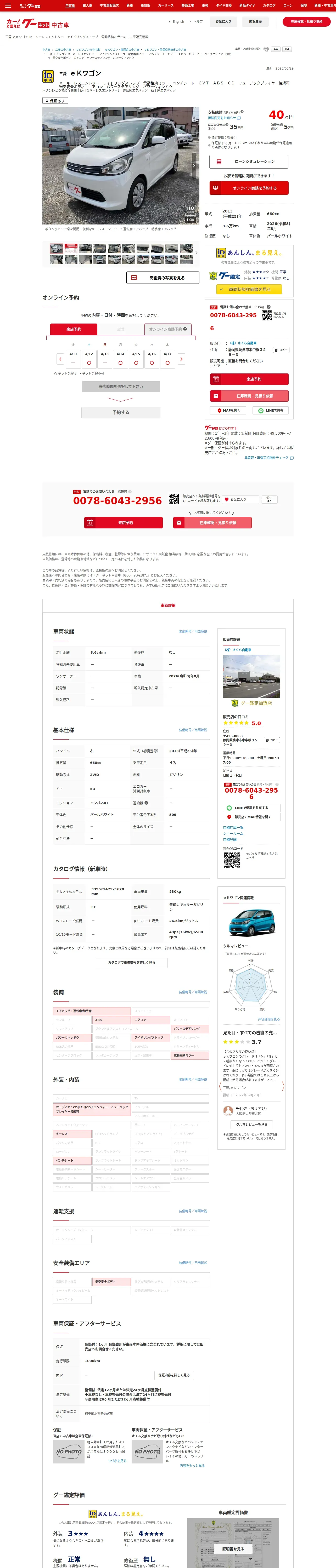This screenshot has height=1568, width=336.
Task: Show next photo with right arrow on main image
Action: coord(194,166)
